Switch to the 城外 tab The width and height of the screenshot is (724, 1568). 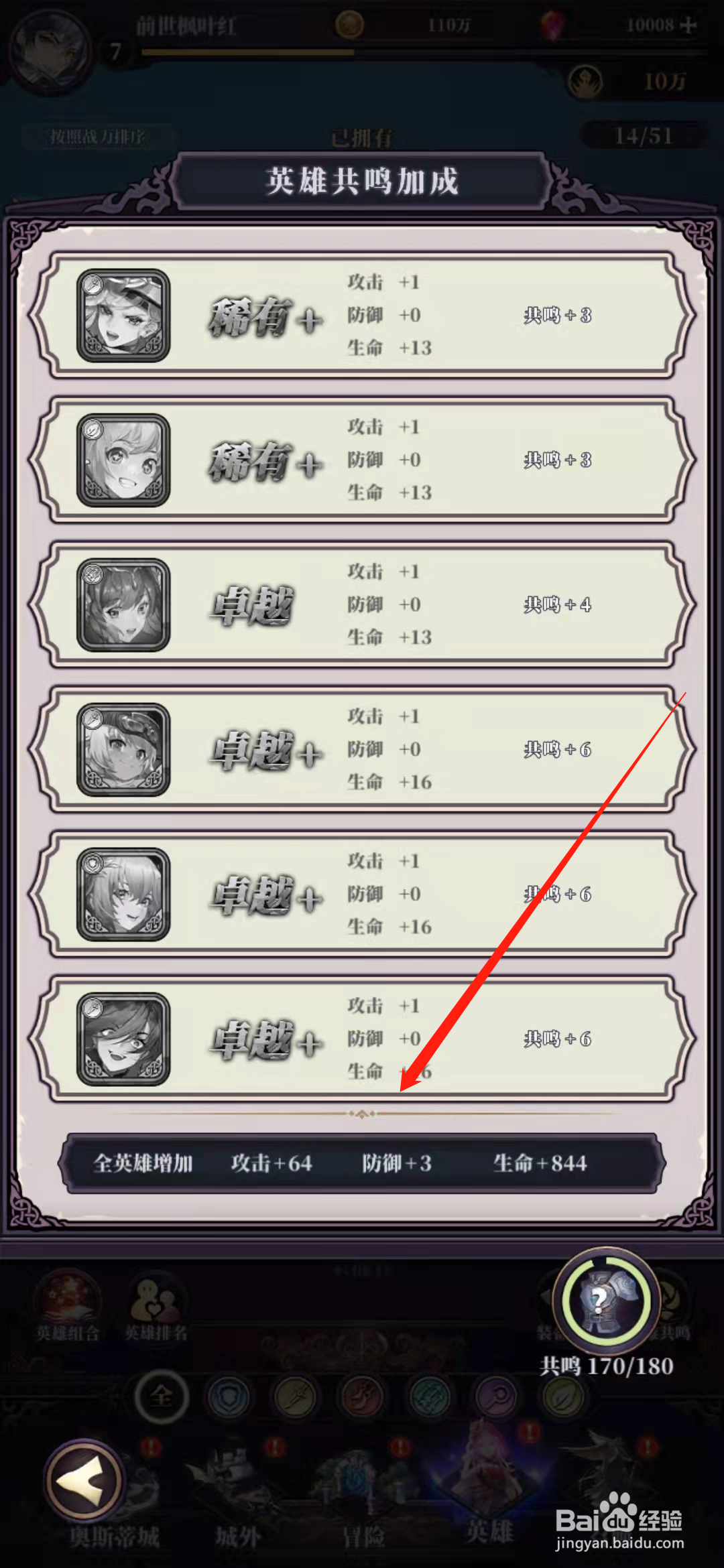237,1534
